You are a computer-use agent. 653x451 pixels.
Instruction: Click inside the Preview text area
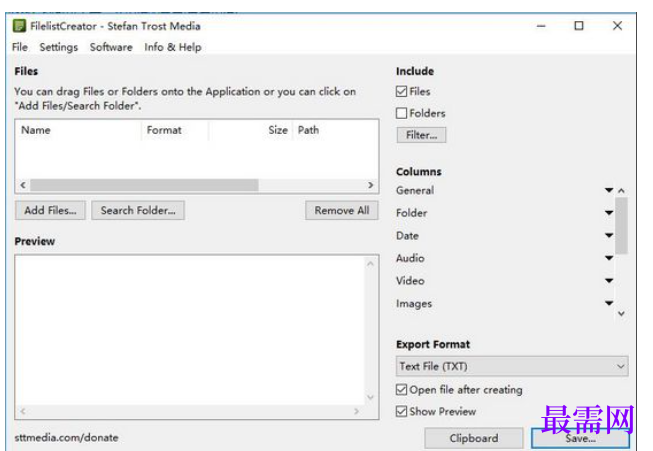coord(190,330)
